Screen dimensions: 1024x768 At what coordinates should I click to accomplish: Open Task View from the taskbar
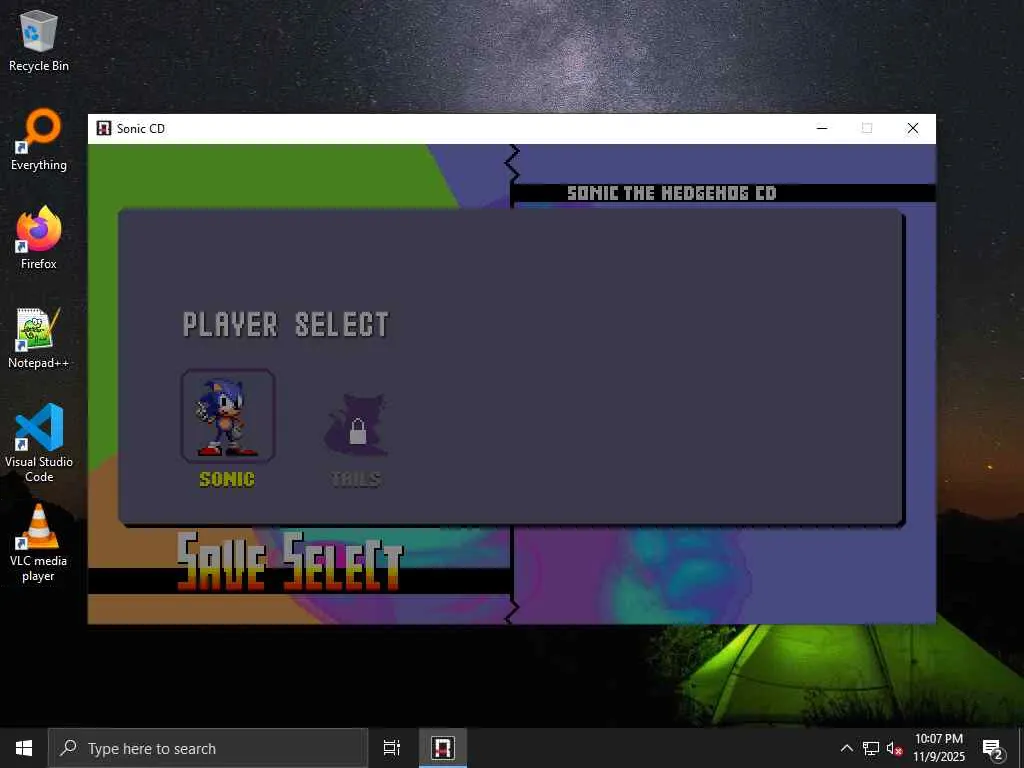click(x=392, y=748)
